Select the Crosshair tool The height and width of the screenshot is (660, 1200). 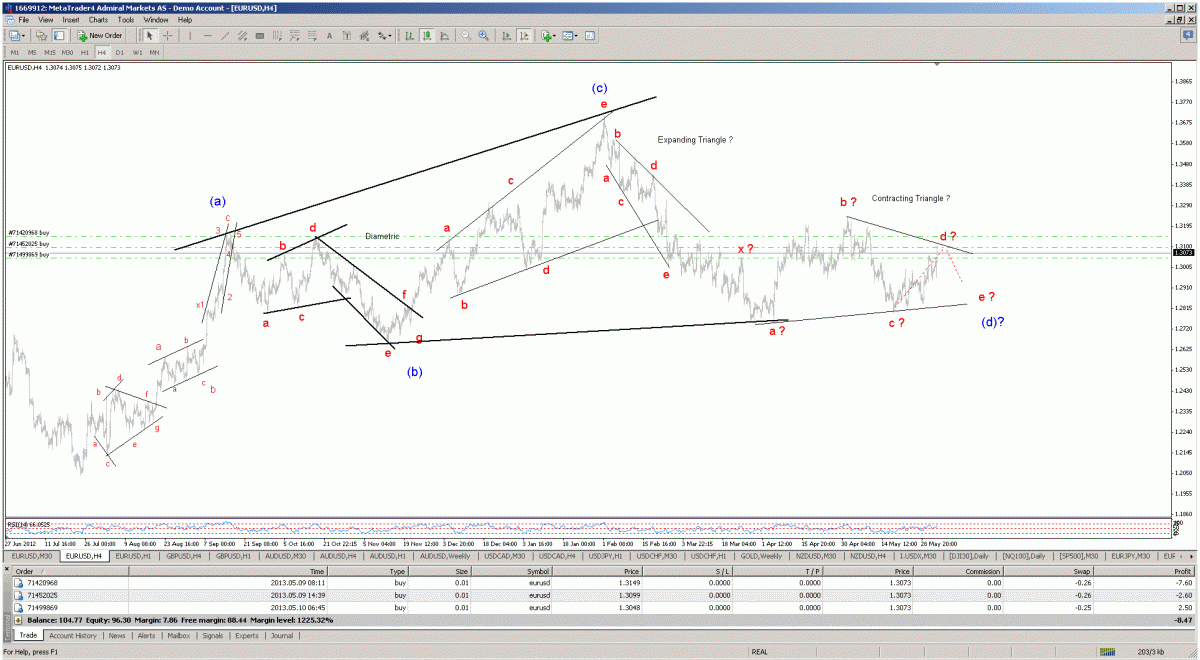[168, 35]
